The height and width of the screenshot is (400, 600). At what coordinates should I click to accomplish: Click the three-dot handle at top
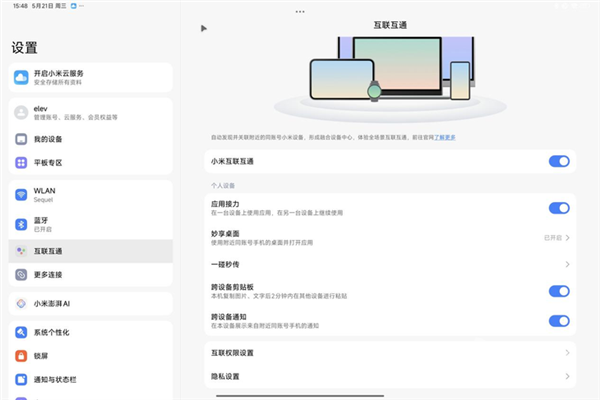[x=299, y=11]
